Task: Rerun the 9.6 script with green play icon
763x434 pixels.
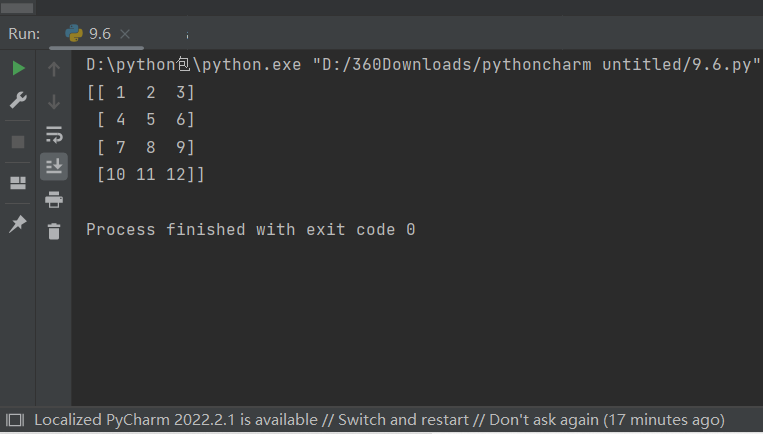Action: (18, 68)
